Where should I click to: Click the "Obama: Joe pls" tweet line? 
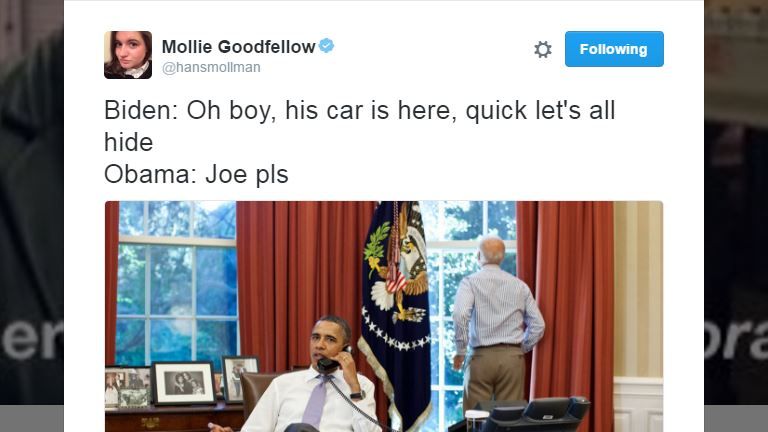pos(196,174)
